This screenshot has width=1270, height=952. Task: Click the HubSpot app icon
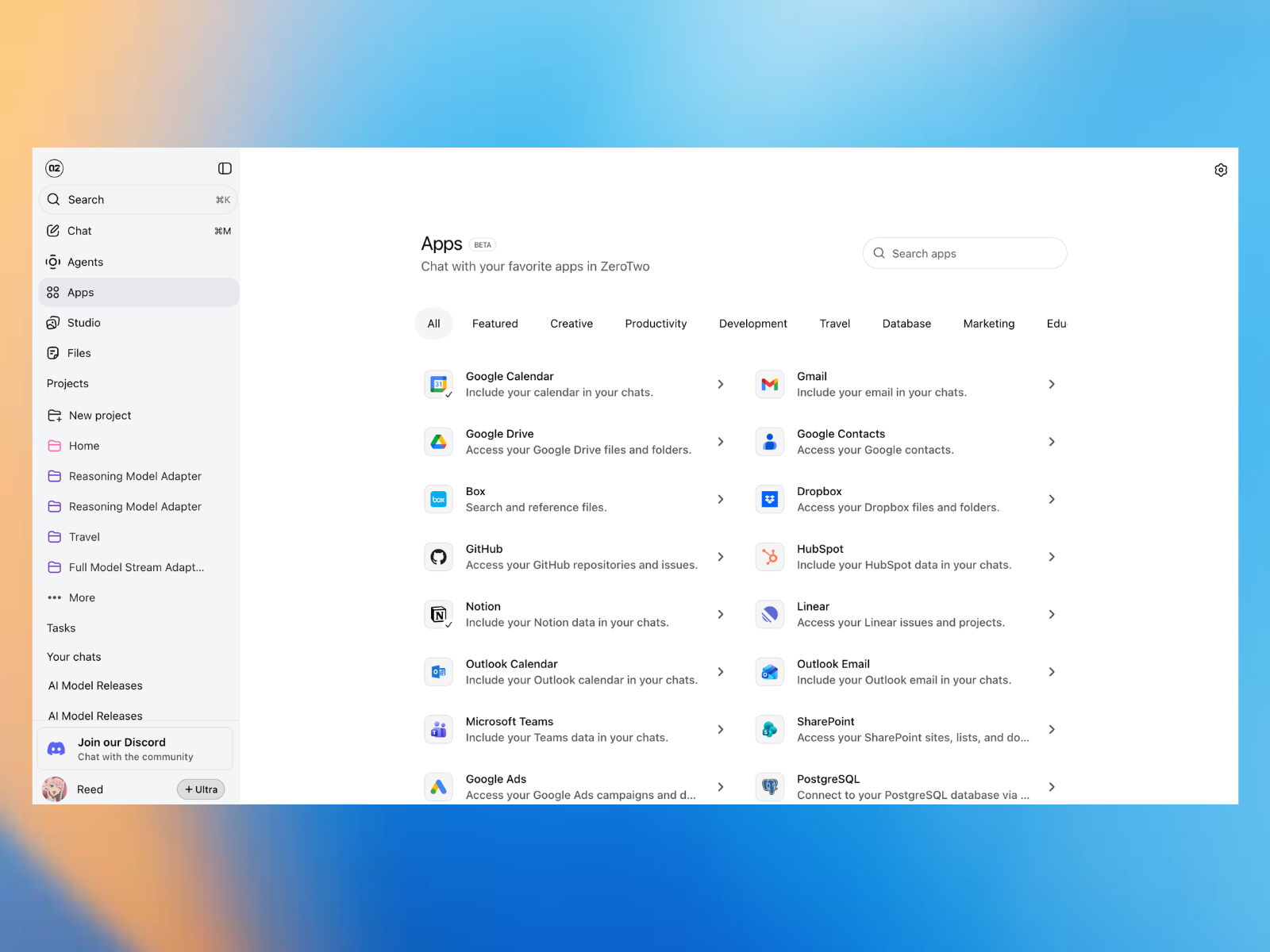pos(769,557)
